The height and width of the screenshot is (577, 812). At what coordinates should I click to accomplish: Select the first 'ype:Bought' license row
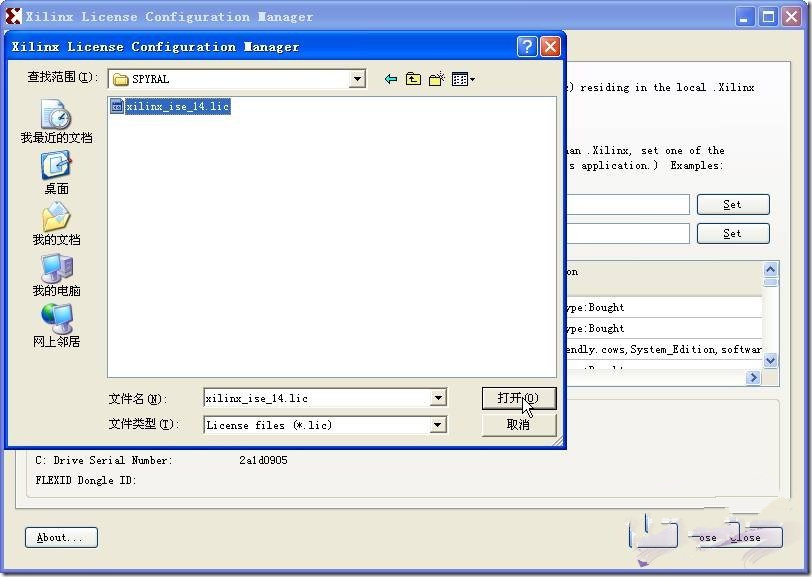[663, 307]
